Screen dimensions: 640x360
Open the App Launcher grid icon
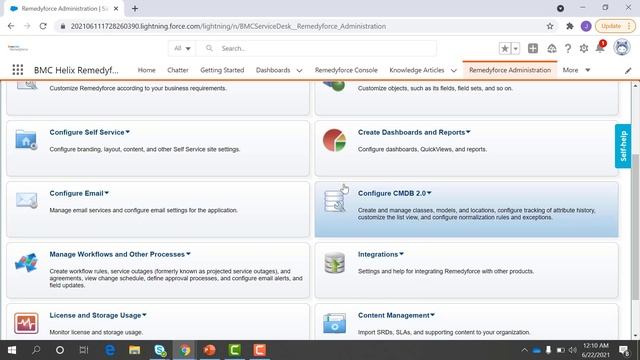click(x=18, y=70)
